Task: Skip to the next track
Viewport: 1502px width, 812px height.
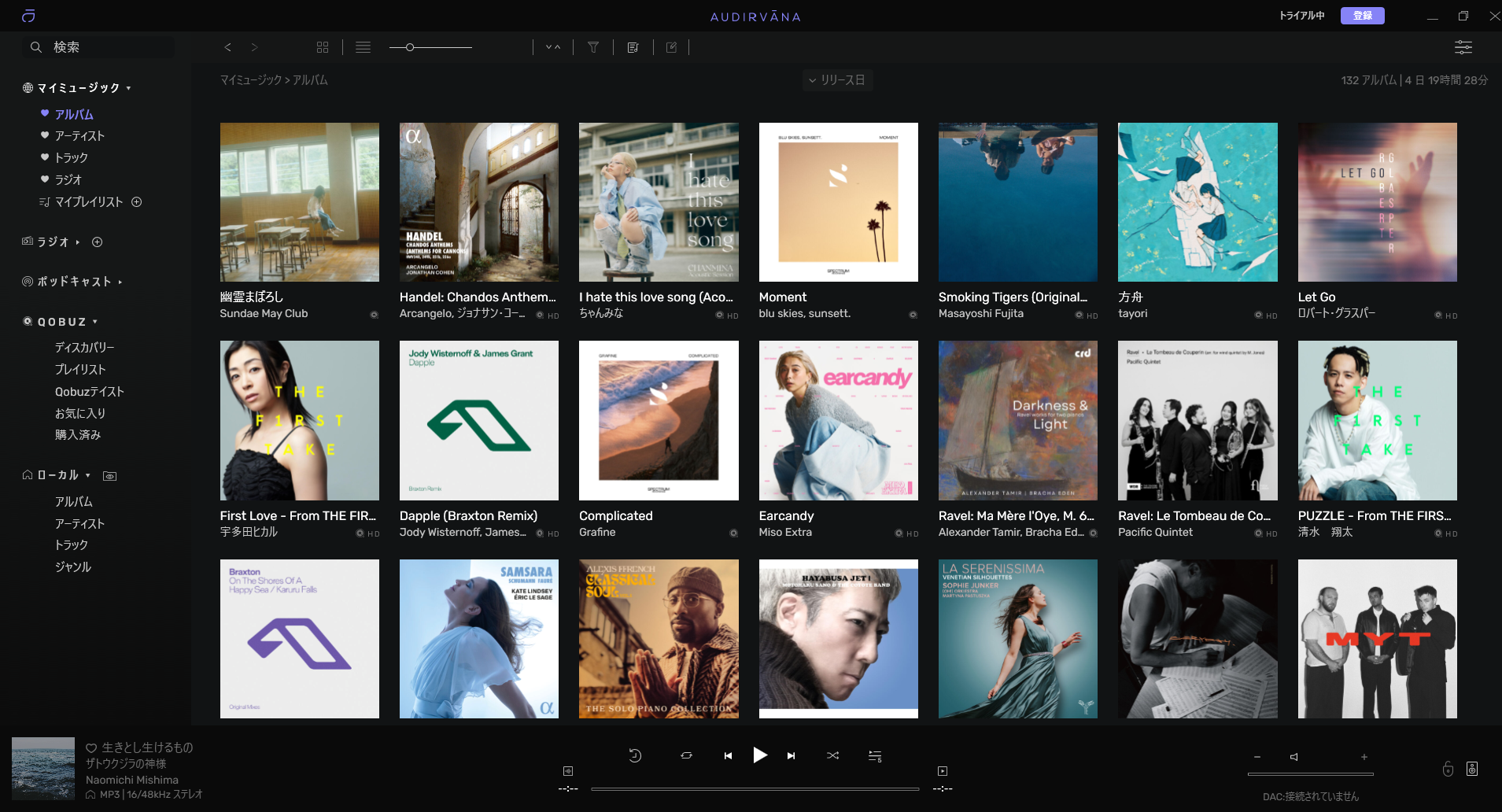Action: (791, 756)
